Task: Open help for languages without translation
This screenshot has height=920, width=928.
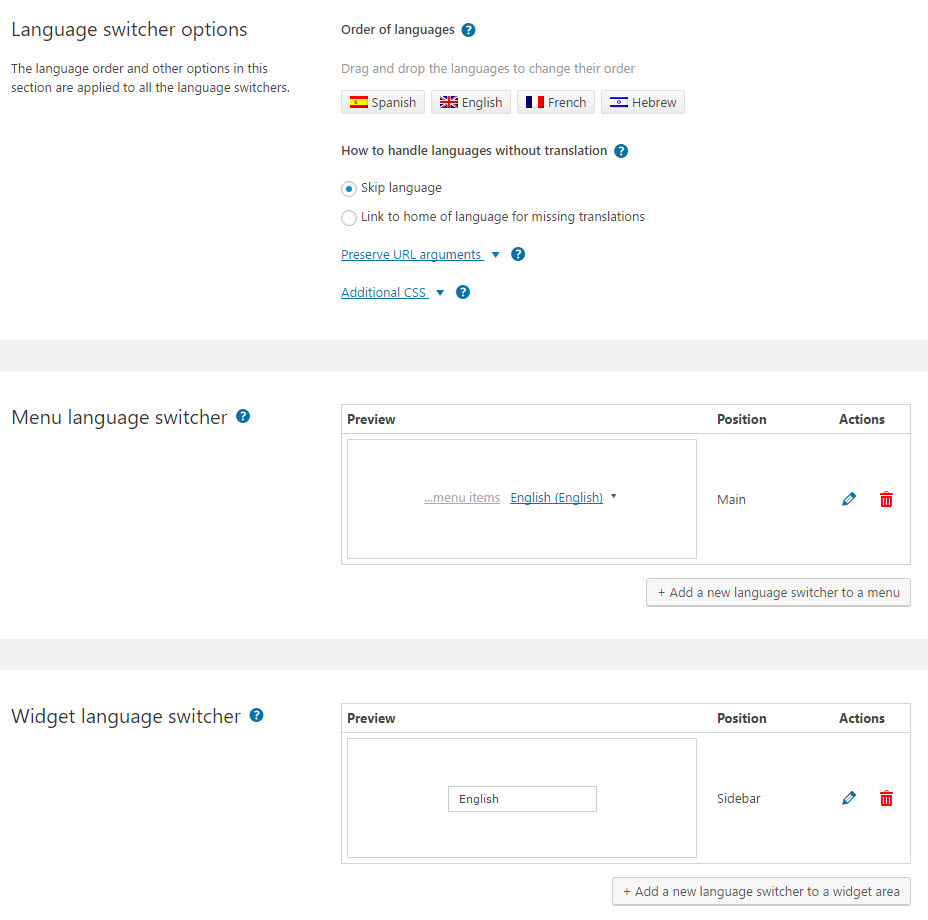Action: [x=621, y=151]
